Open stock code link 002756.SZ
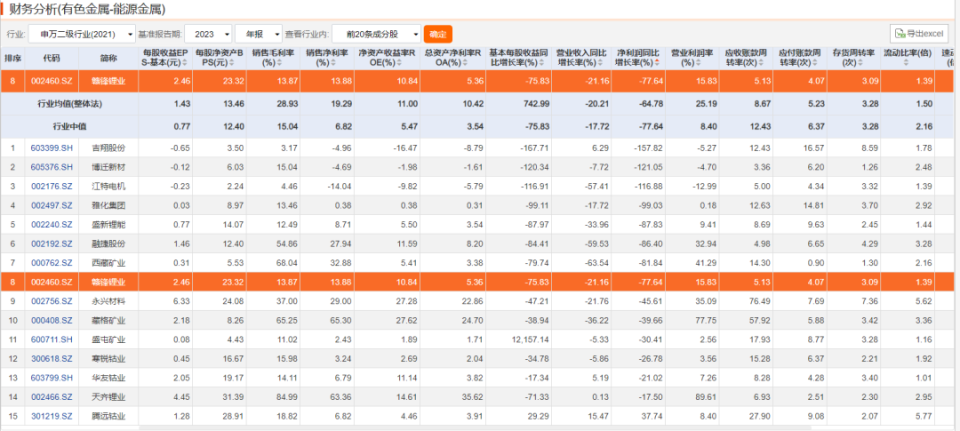 [51, 301]
